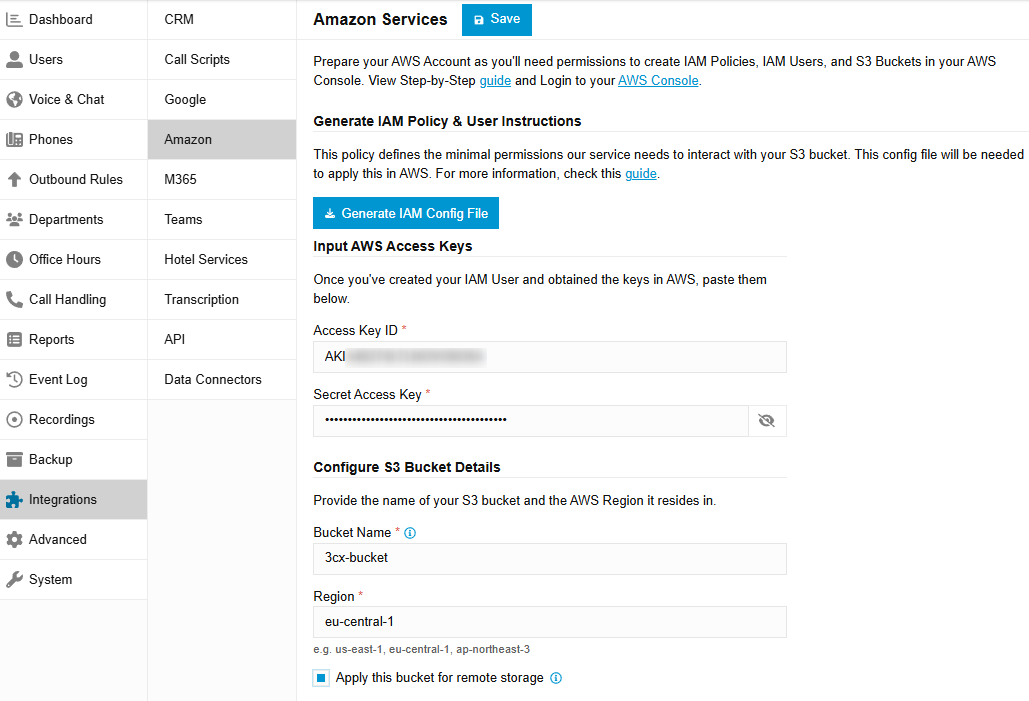
Task: Click the Dashboard chart icon
Action: point(14,20)
